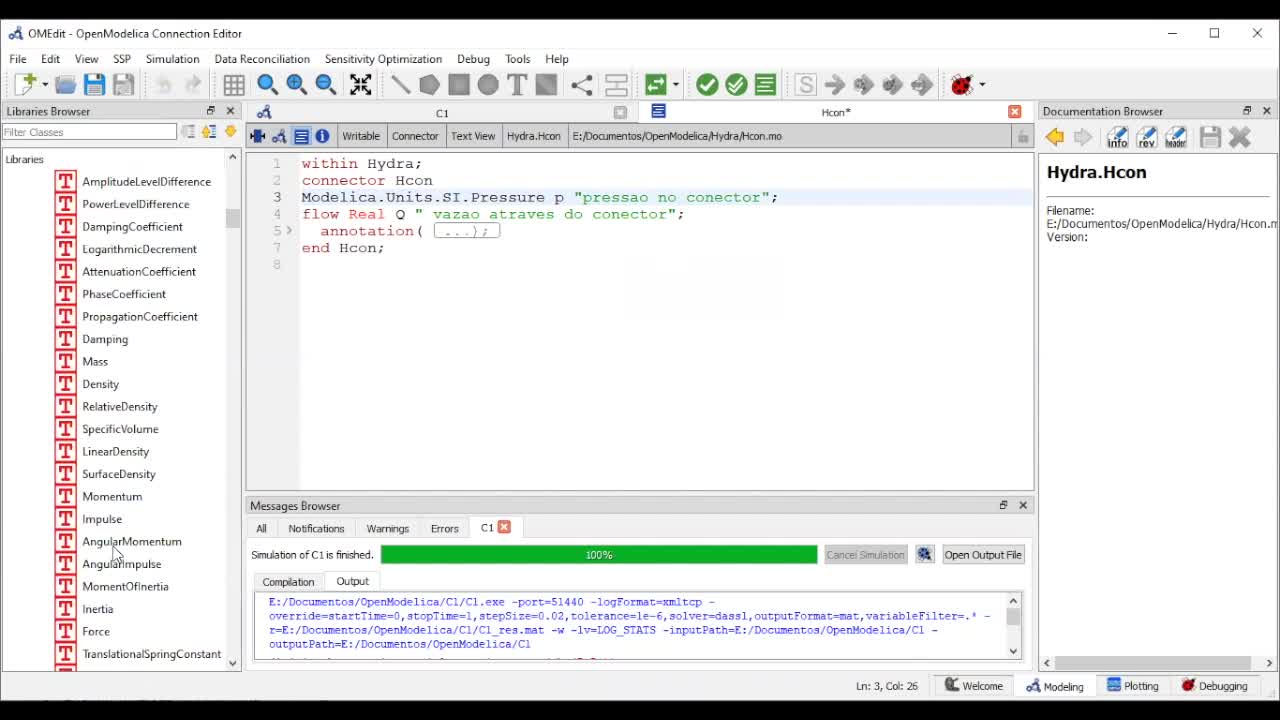Activate Text View toggle button
This screenshot has width=1280, height=720.
coord(301,136)
